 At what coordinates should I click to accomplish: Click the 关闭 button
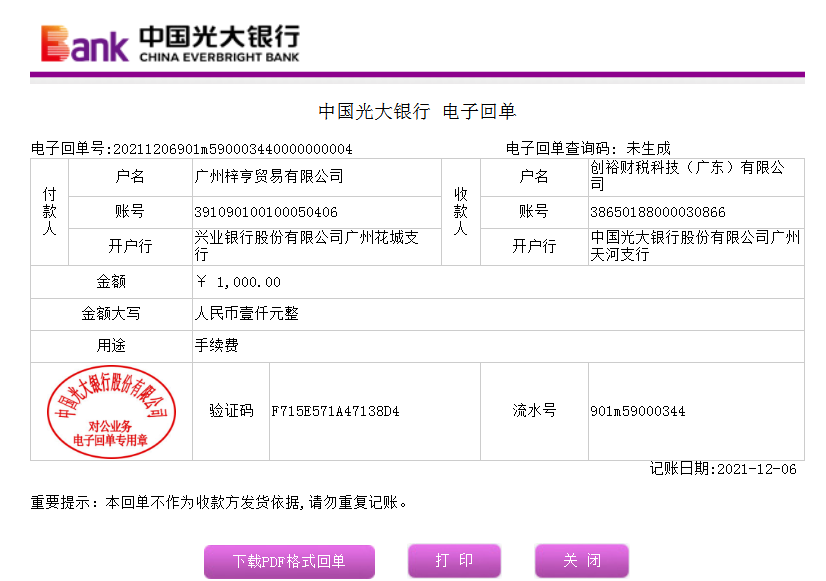tap(582, 560)
